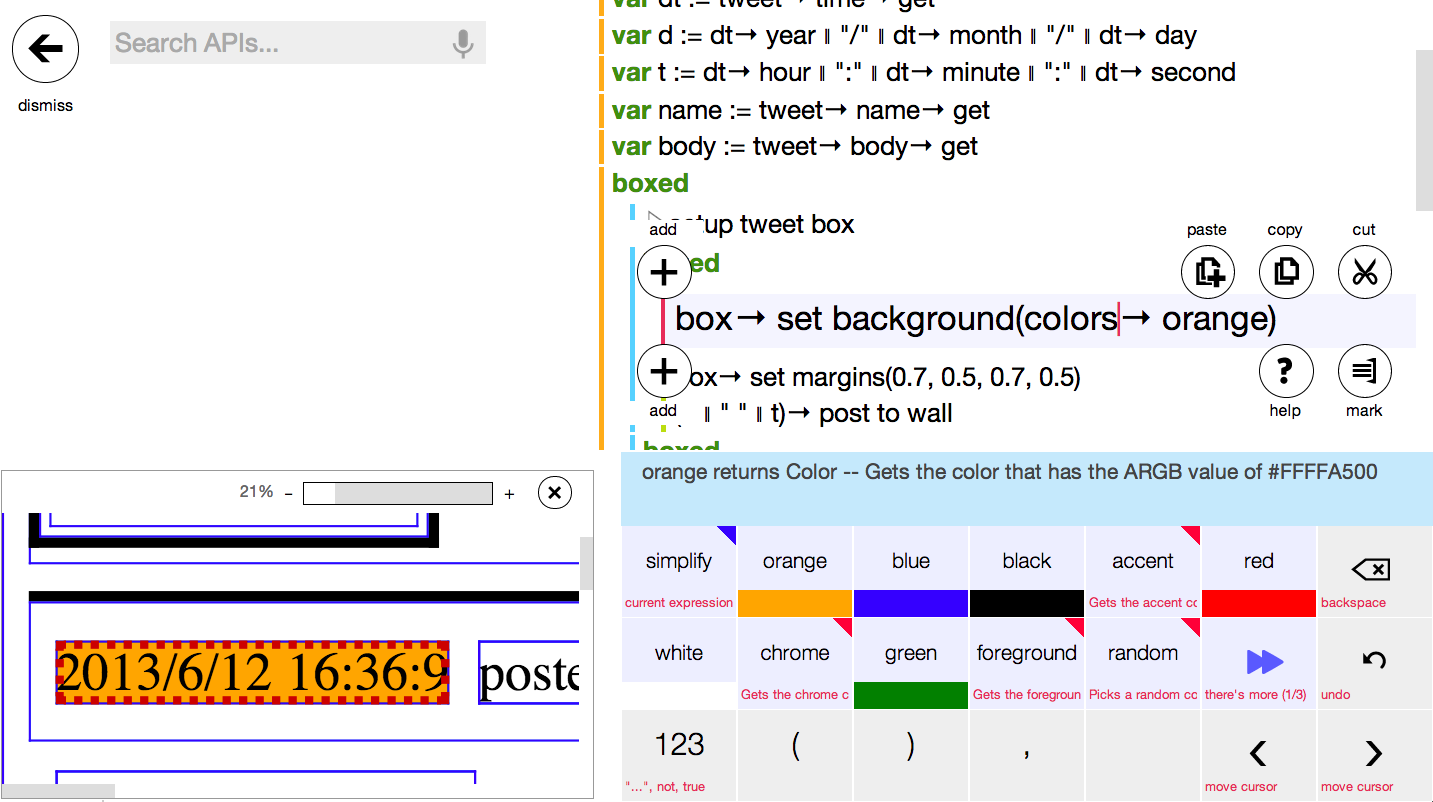Add a line below with lower plus button
The height and width of the screenshot is (802, 1433).
[x=664, y=372]
